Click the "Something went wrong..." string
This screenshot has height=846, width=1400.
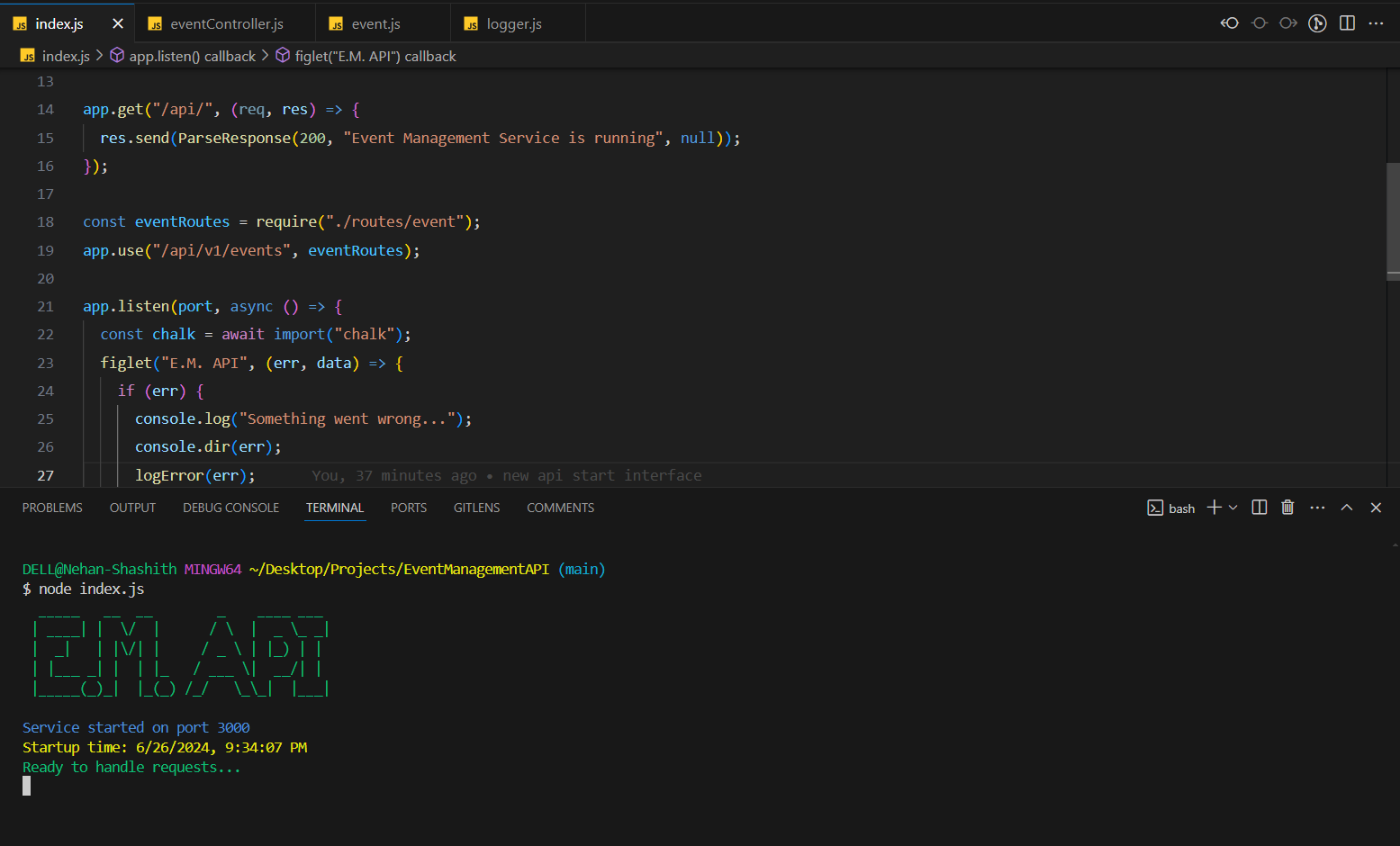point(347,419)
